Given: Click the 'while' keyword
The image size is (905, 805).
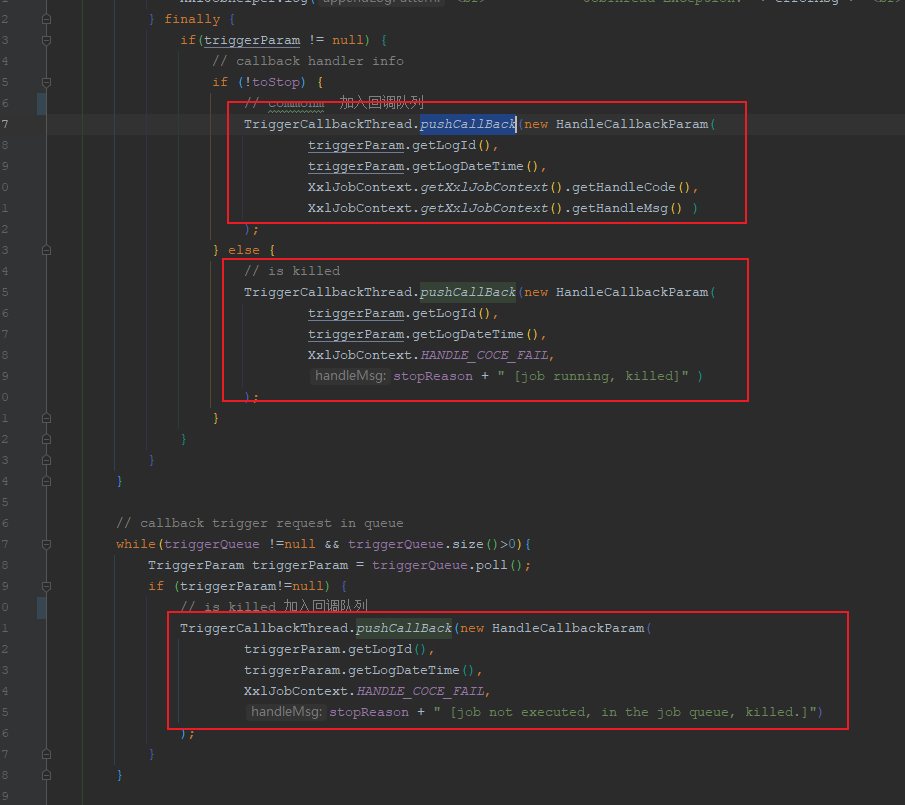Looking at the screenshot, I should pos(136,544).
